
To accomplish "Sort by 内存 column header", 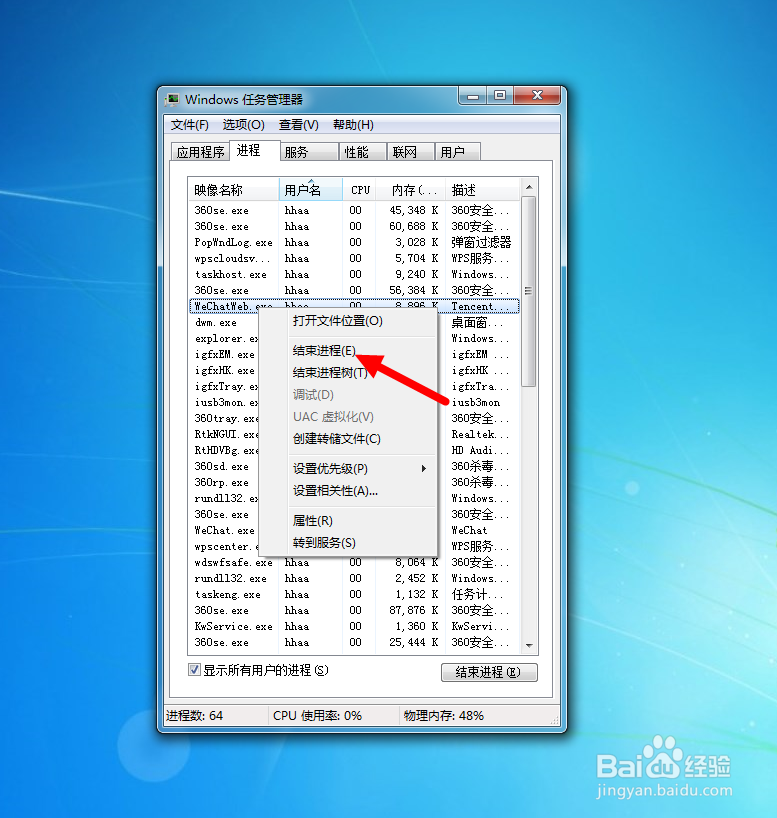I will (411, 190).
